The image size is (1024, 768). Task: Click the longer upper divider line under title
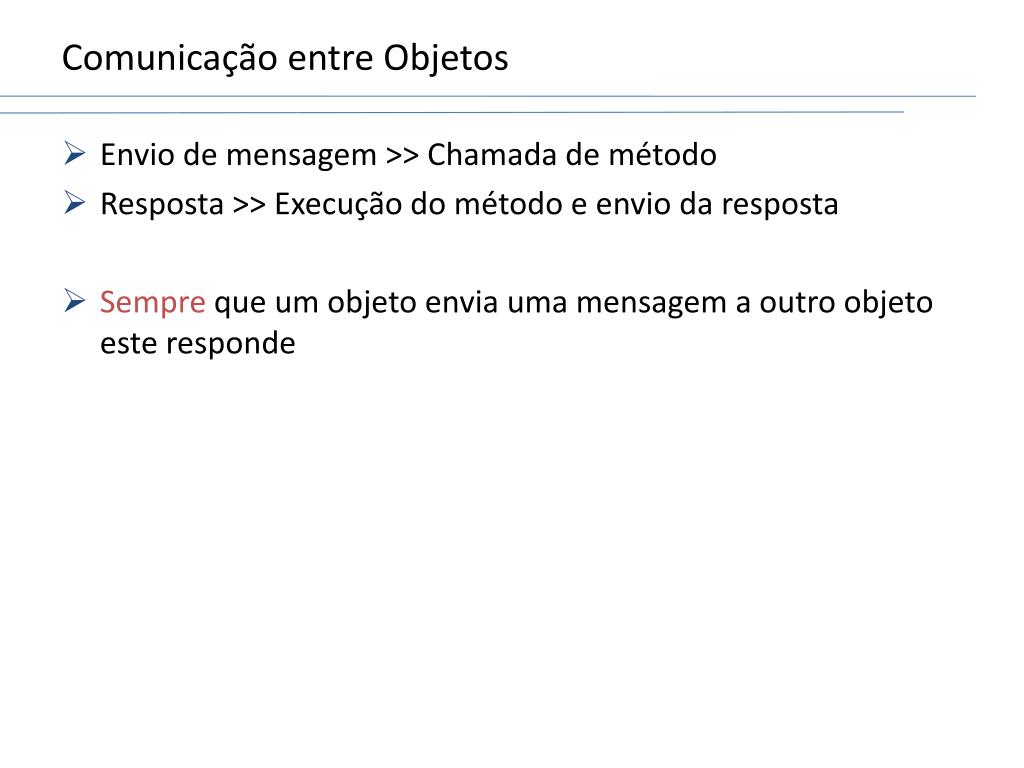(488, 97)
